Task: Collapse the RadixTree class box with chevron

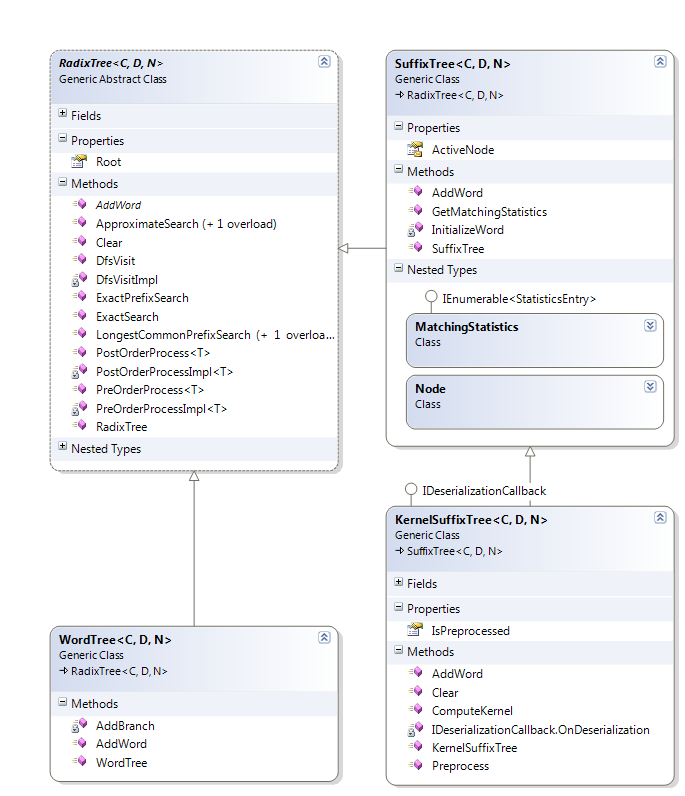Action: click(x=324, y=61)
